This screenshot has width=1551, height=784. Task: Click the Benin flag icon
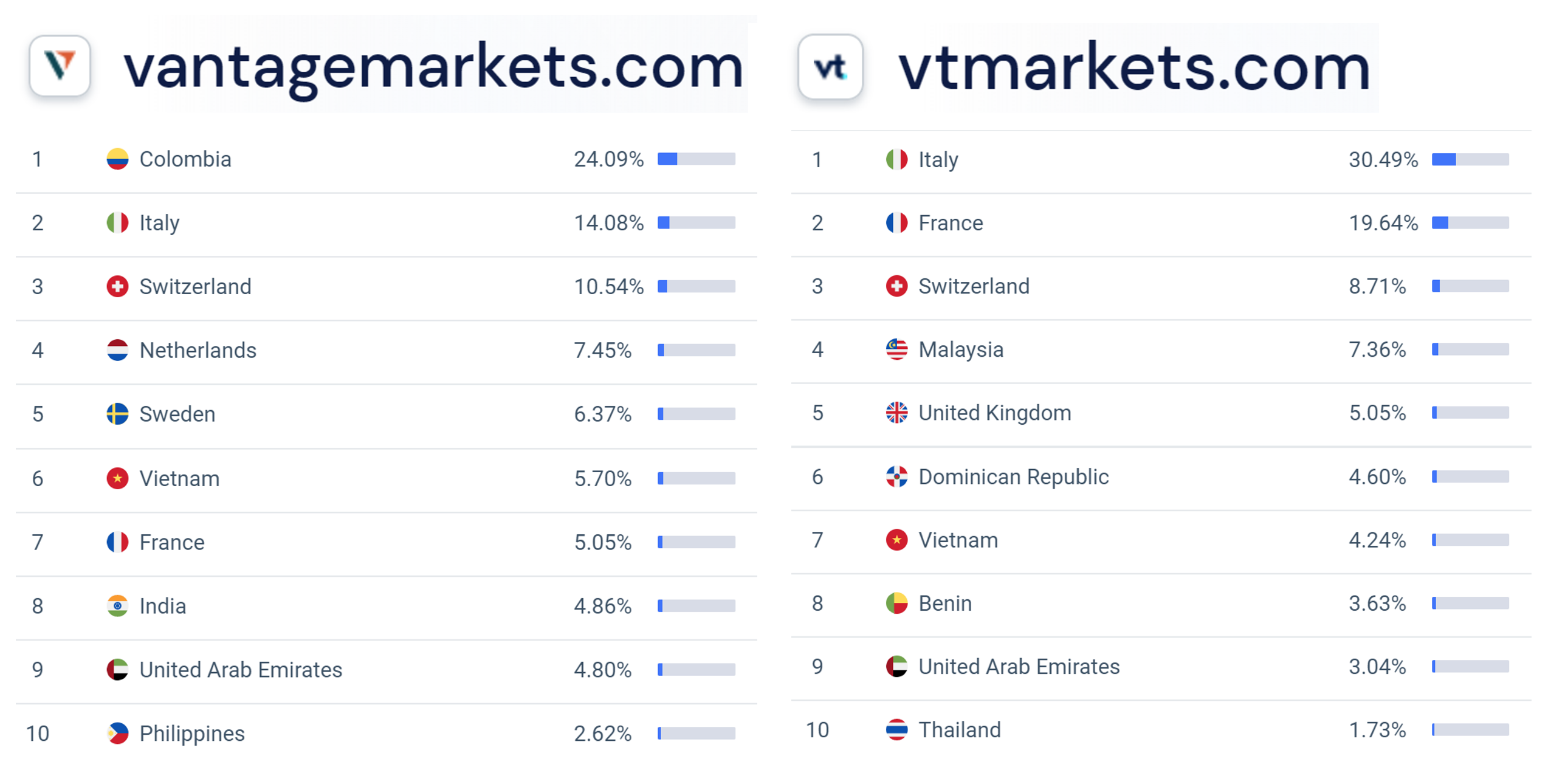coord(896,603)
